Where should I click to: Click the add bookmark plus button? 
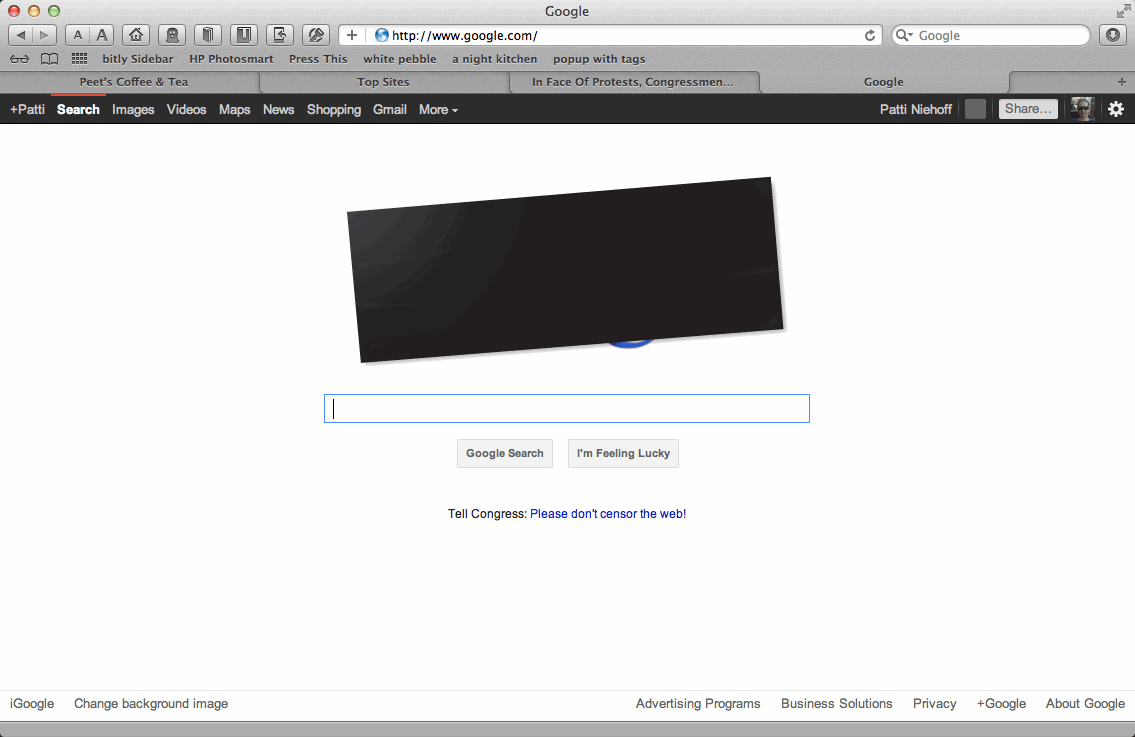tap(352, 35)
